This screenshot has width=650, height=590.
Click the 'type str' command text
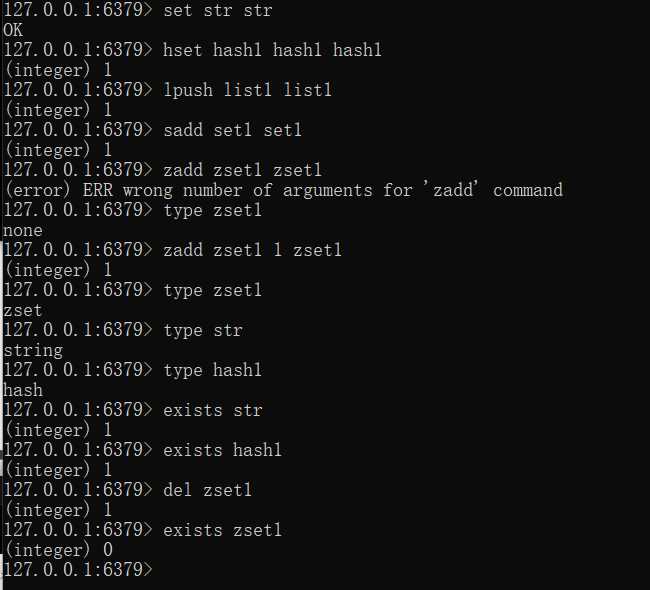[202, 330]
